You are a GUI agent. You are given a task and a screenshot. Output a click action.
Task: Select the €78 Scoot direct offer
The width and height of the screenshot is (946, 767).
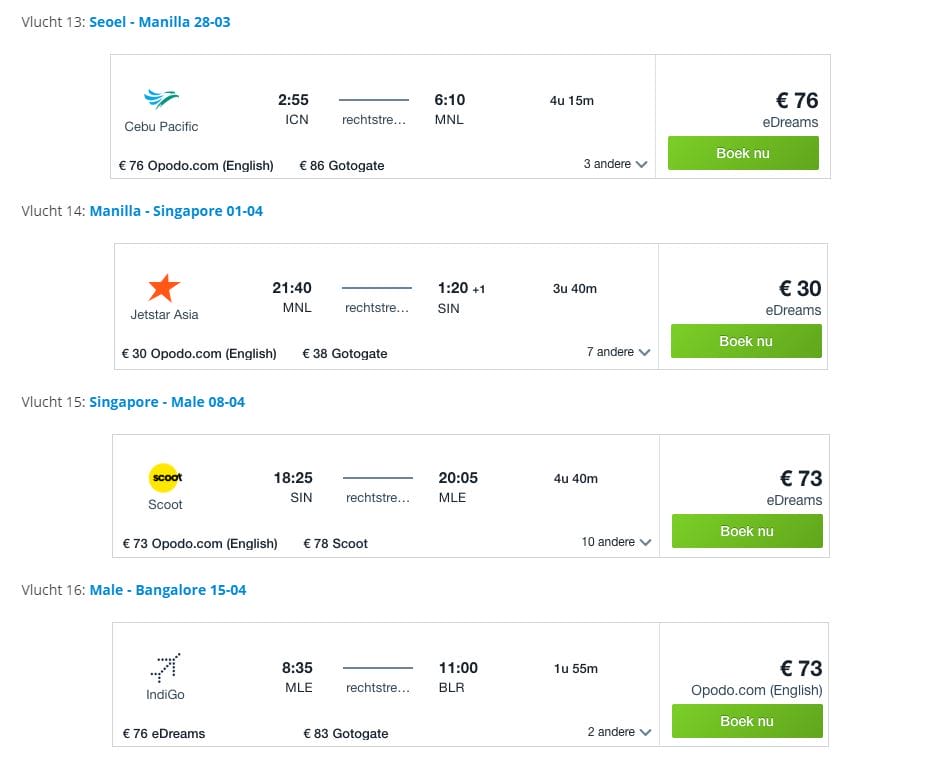click(x=335, y=544)
